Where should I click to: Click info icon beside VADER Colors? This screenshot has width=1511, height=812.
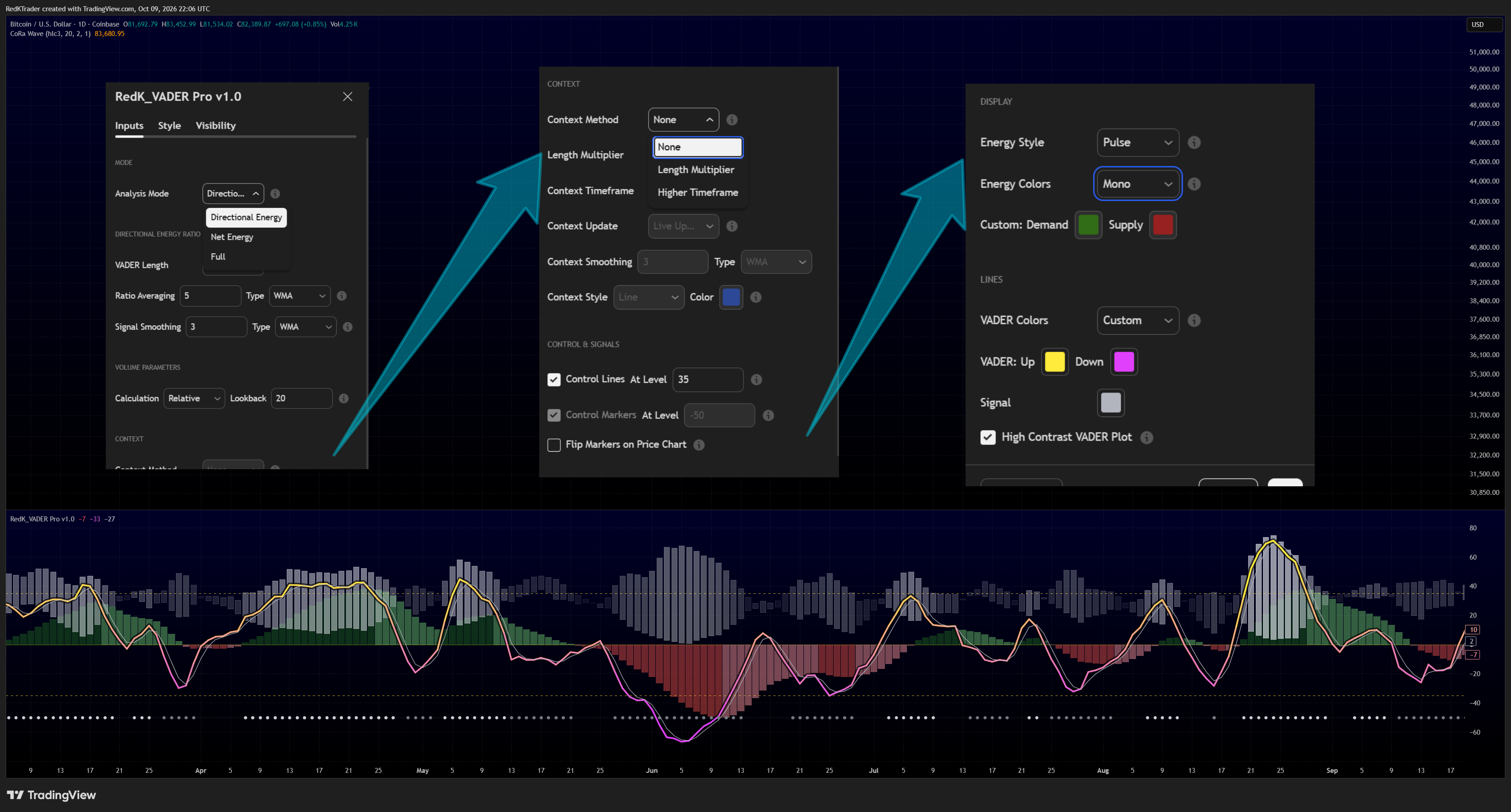(1194, 321)
